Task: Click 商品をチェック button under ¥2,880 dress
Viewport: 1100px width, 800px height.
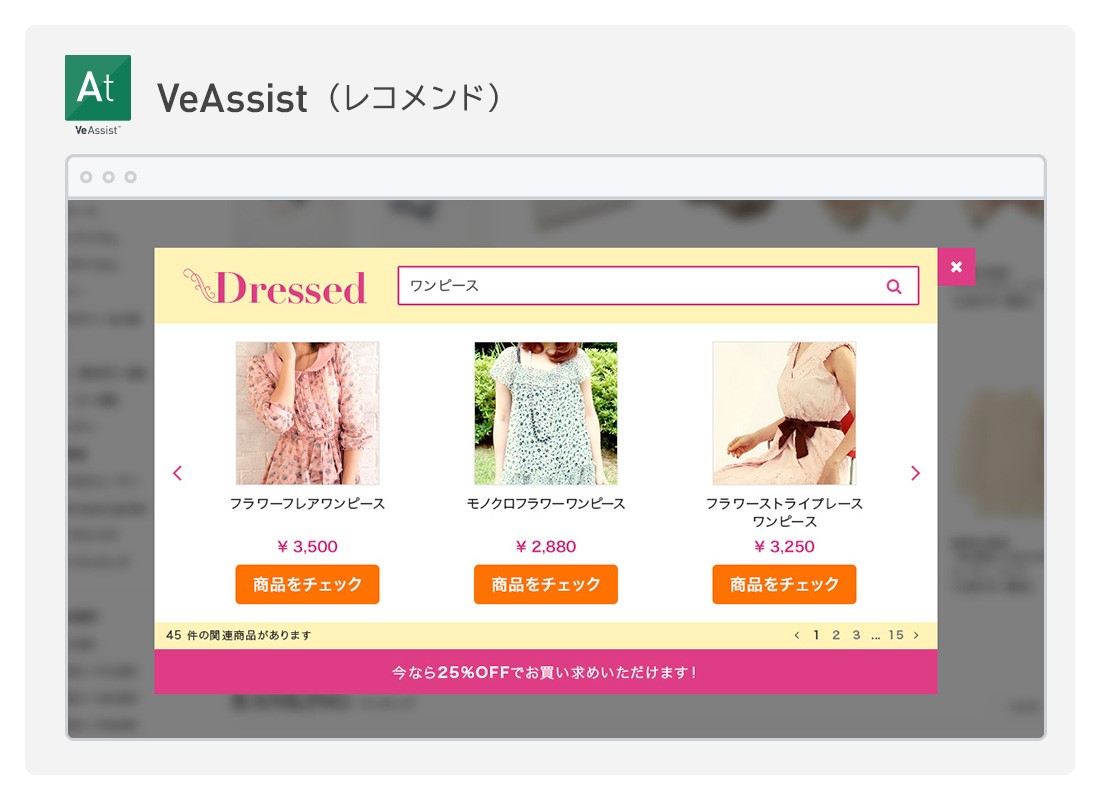Action: tap(546, 584)
